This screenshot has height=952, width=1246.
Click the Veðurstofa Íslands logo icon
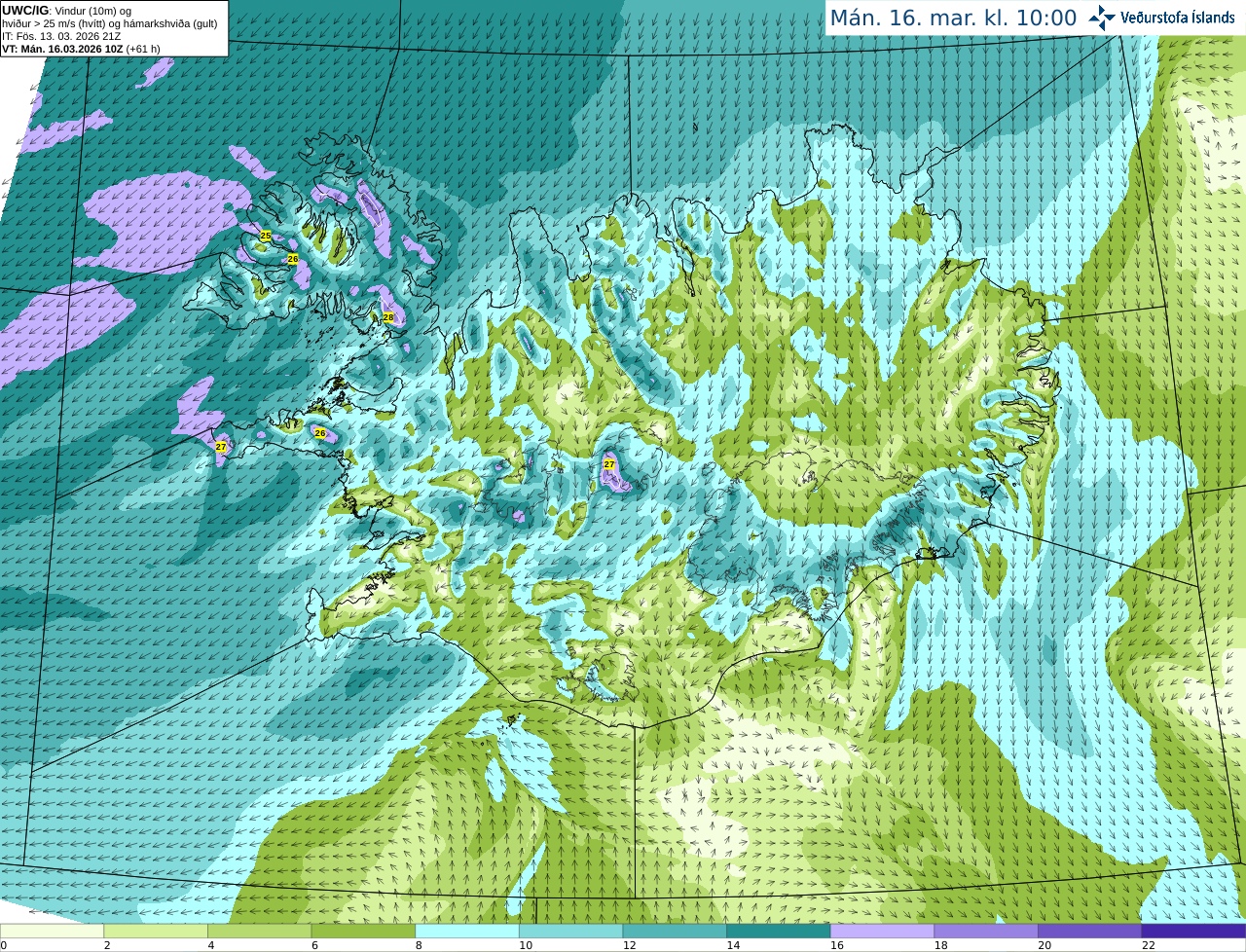click(x=1102, y=18)
